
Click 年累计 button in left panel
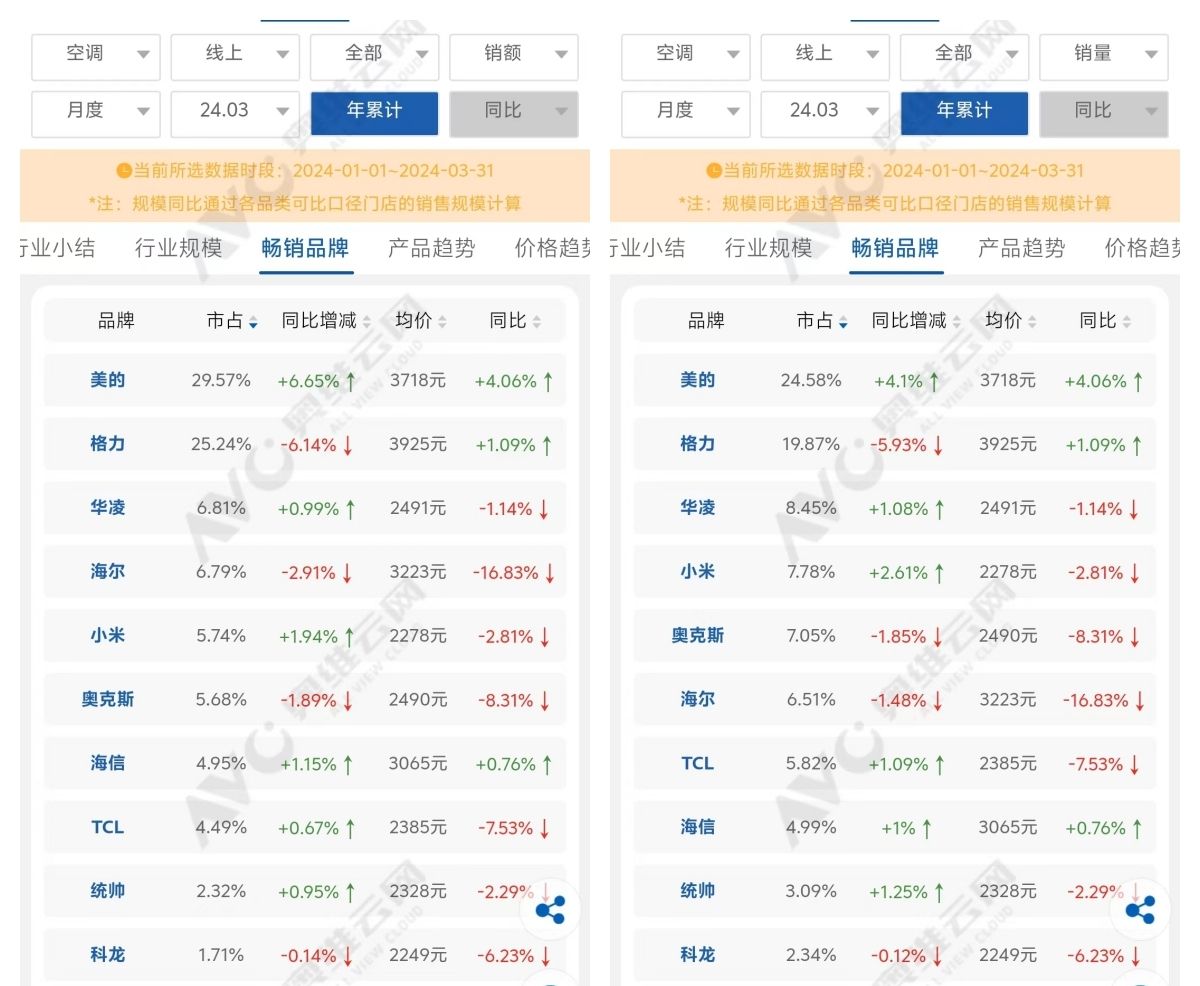tap(374, 113)
